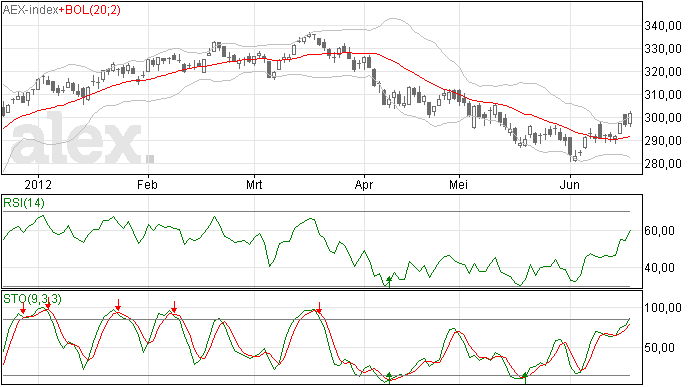Screen dimensions: 690x387
Task: Click the Mrt date axis label
Action: pos(254,184)
